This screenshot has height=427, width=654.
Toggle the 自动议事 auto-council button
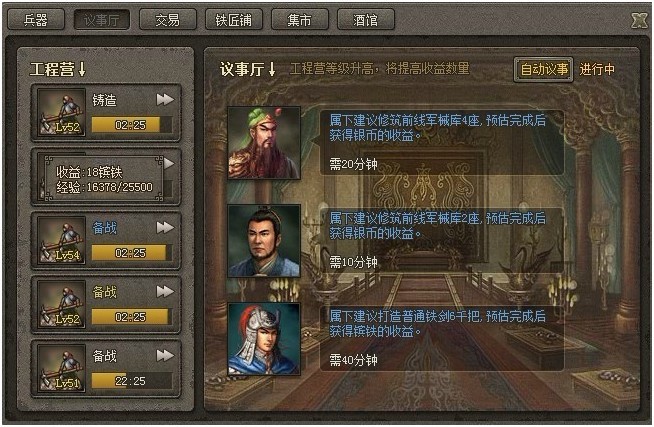pyautogui.click(x=544, y=69)
